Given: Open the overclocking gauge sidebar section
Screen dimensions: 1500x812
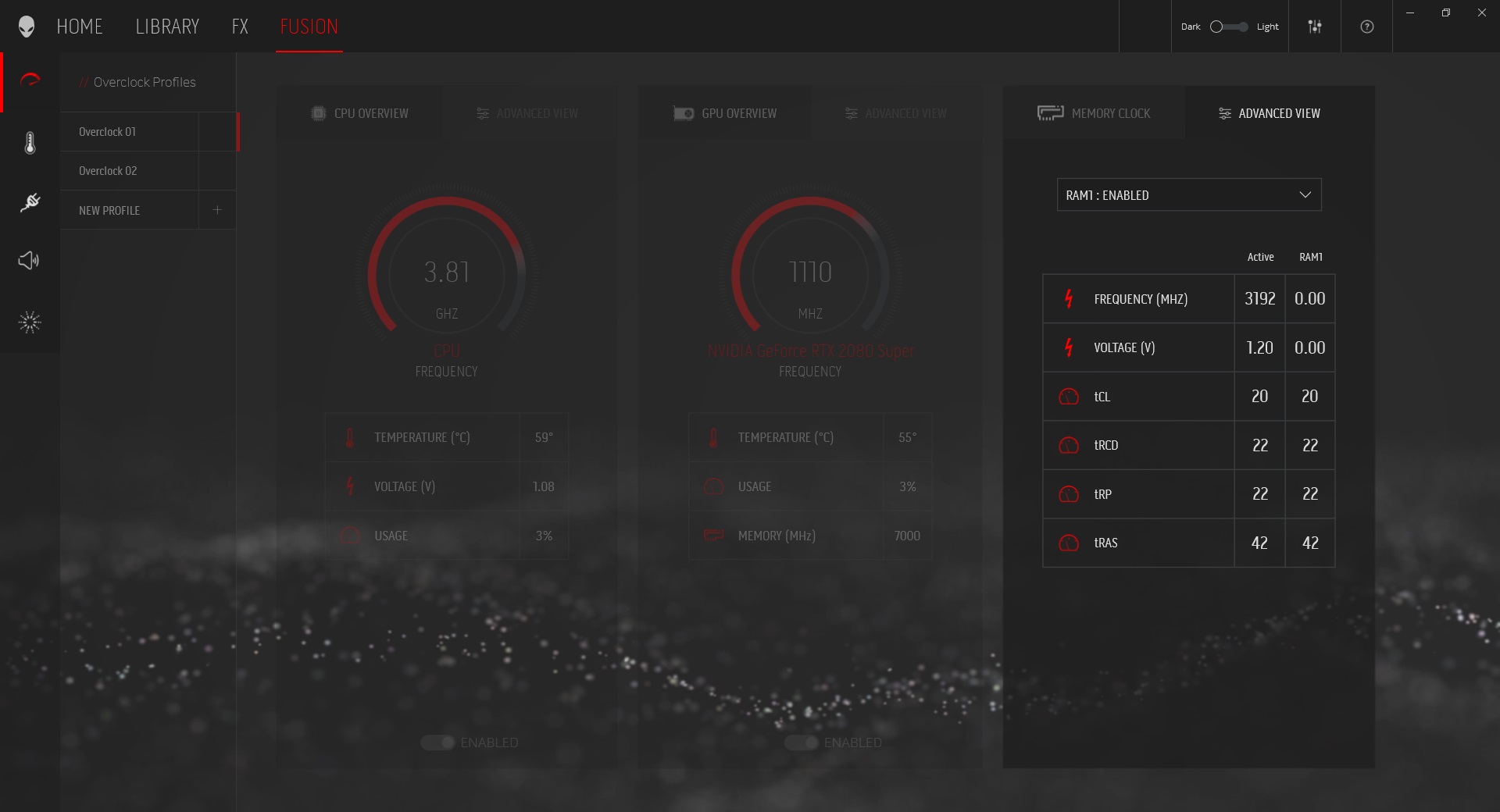Looking at the screenshot, I should coord(30,80).
